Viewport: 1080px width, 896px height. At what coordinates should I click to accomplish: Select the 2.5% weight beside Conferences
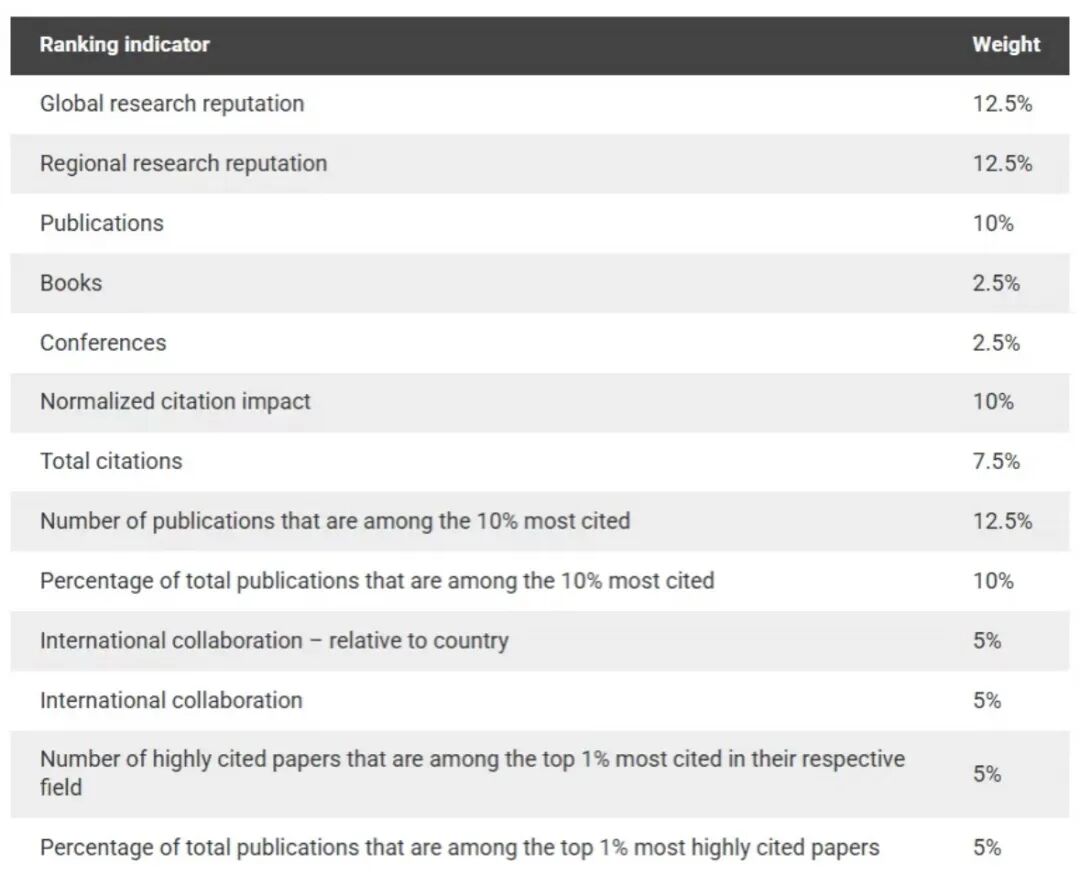[996, 343]
